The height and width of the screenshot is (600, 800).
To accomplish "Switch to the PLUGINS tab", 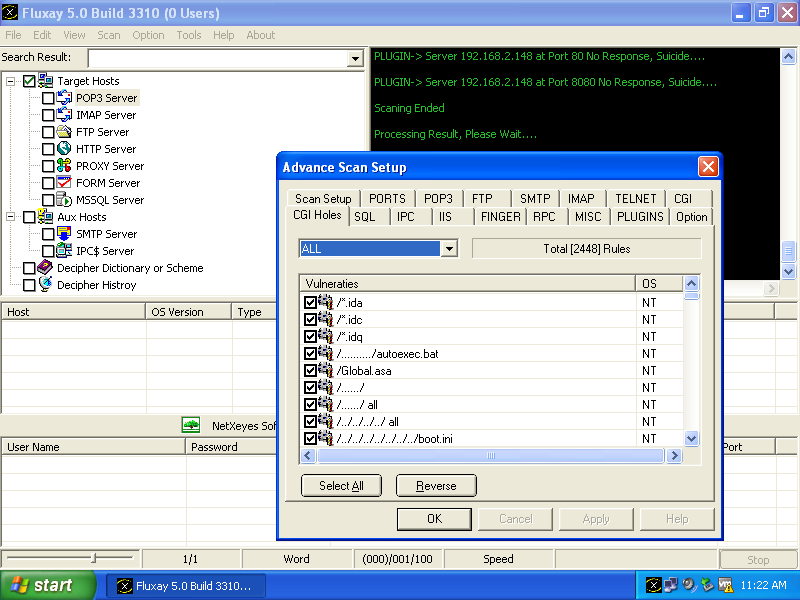I will [640, 217].
